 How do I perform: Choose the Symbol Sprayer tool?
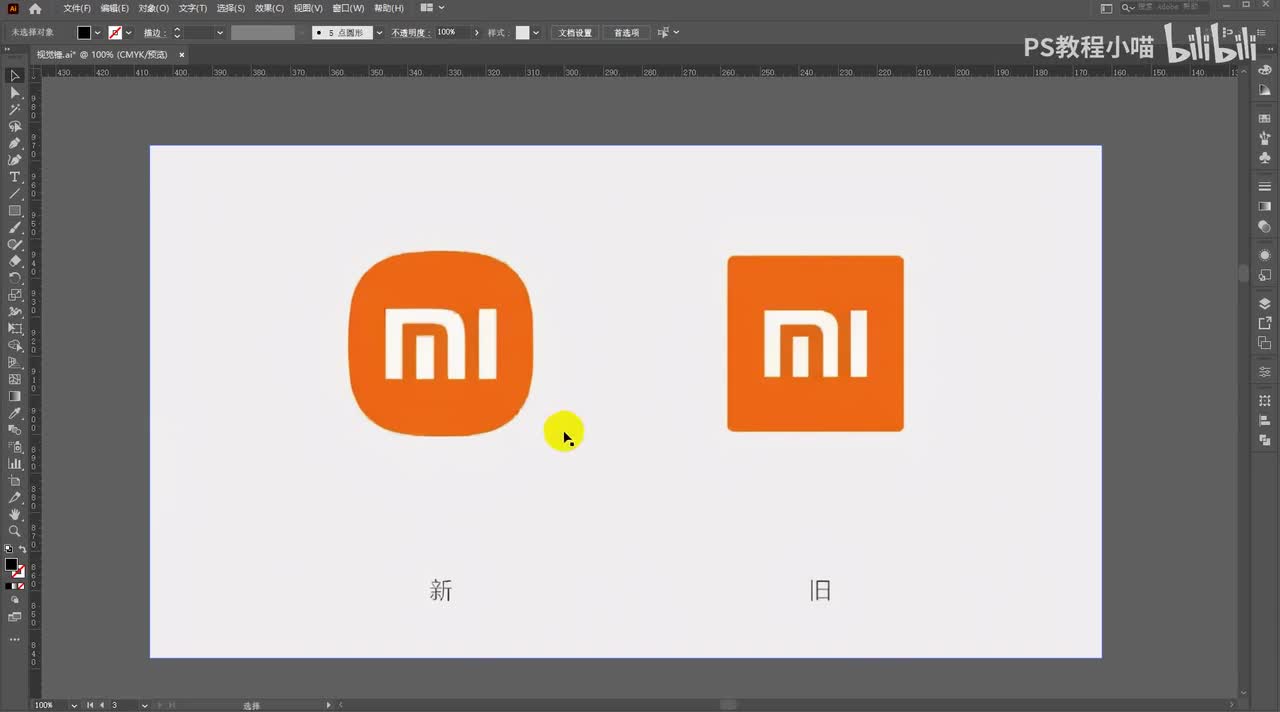click(x=15, y=447)
